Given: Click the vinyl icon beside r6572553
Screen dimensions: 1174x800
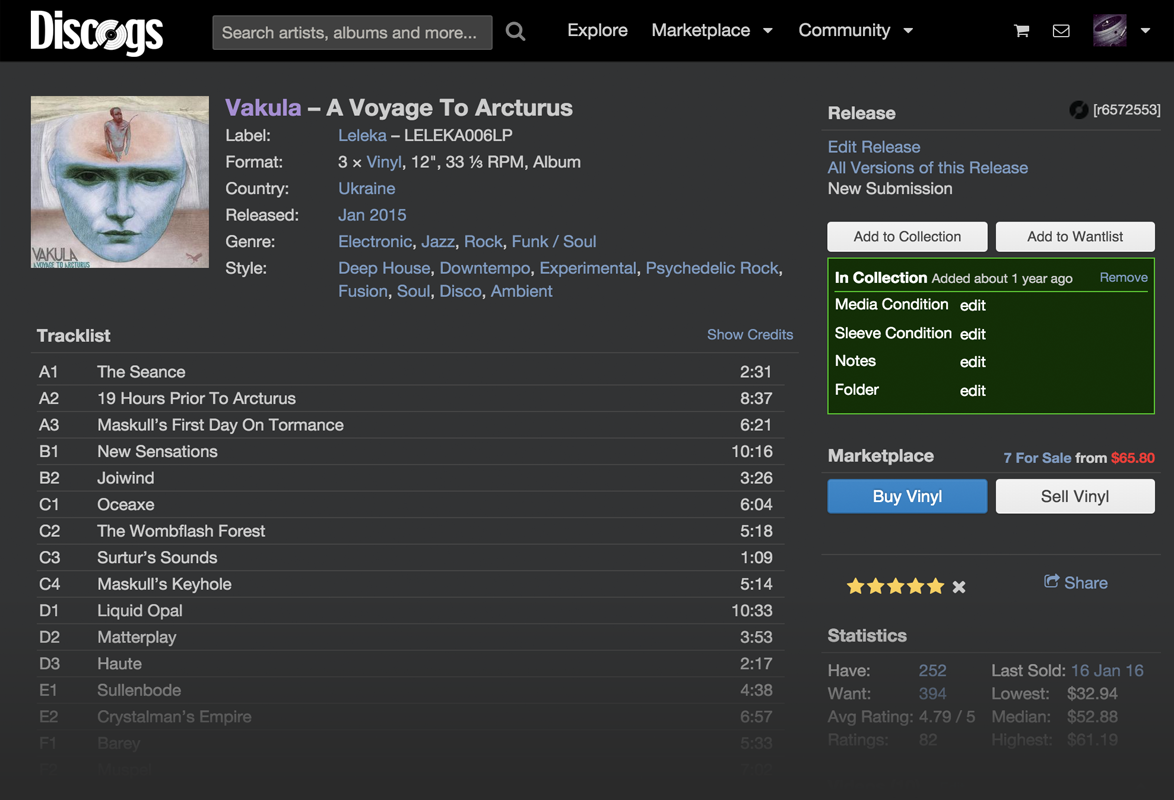Looking at the screenshot, I should pyautogui.click(x=1078, y=110).
